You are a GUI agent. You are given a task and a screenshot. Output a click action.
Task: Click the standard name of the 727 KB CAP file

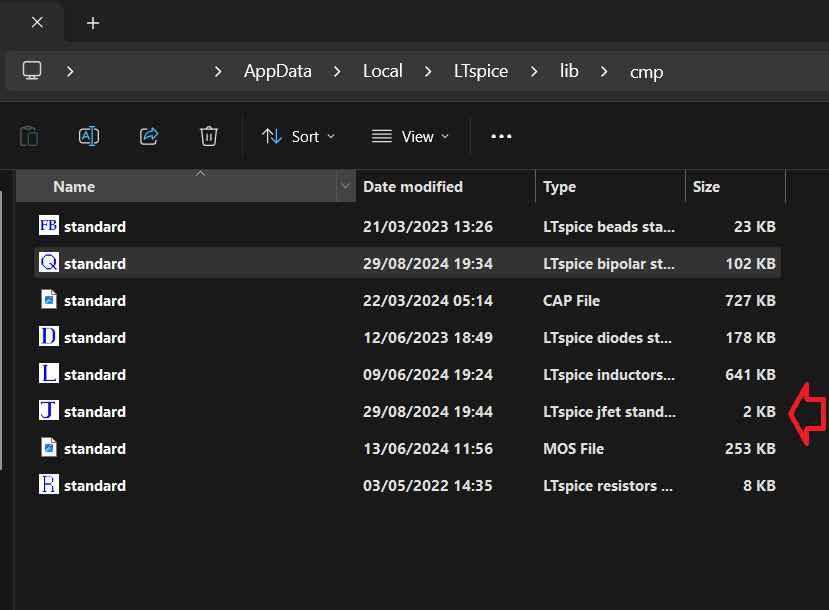point(95,301)
